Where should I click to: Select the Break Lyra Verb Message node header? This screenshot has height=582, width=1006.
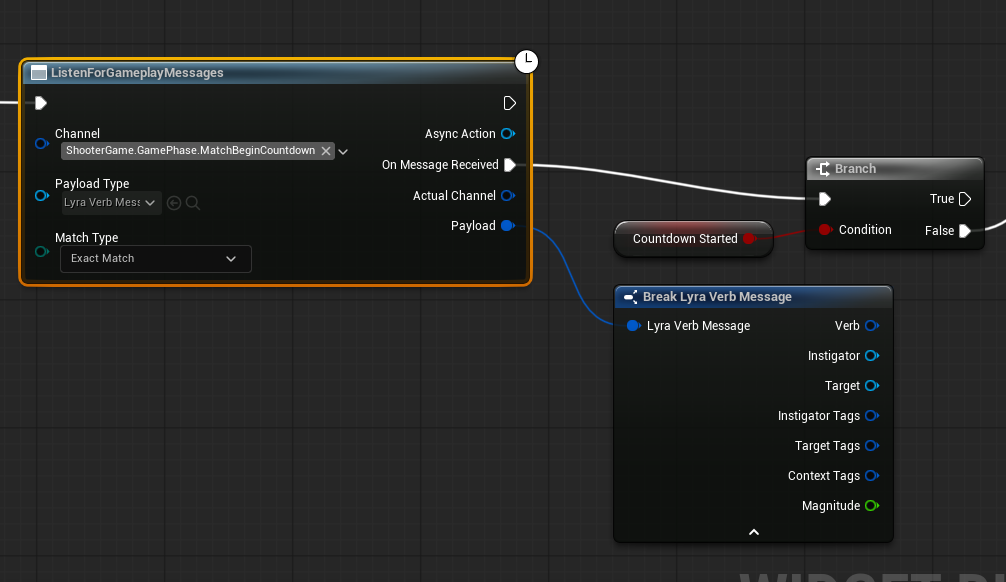click(x=753, y=296)
